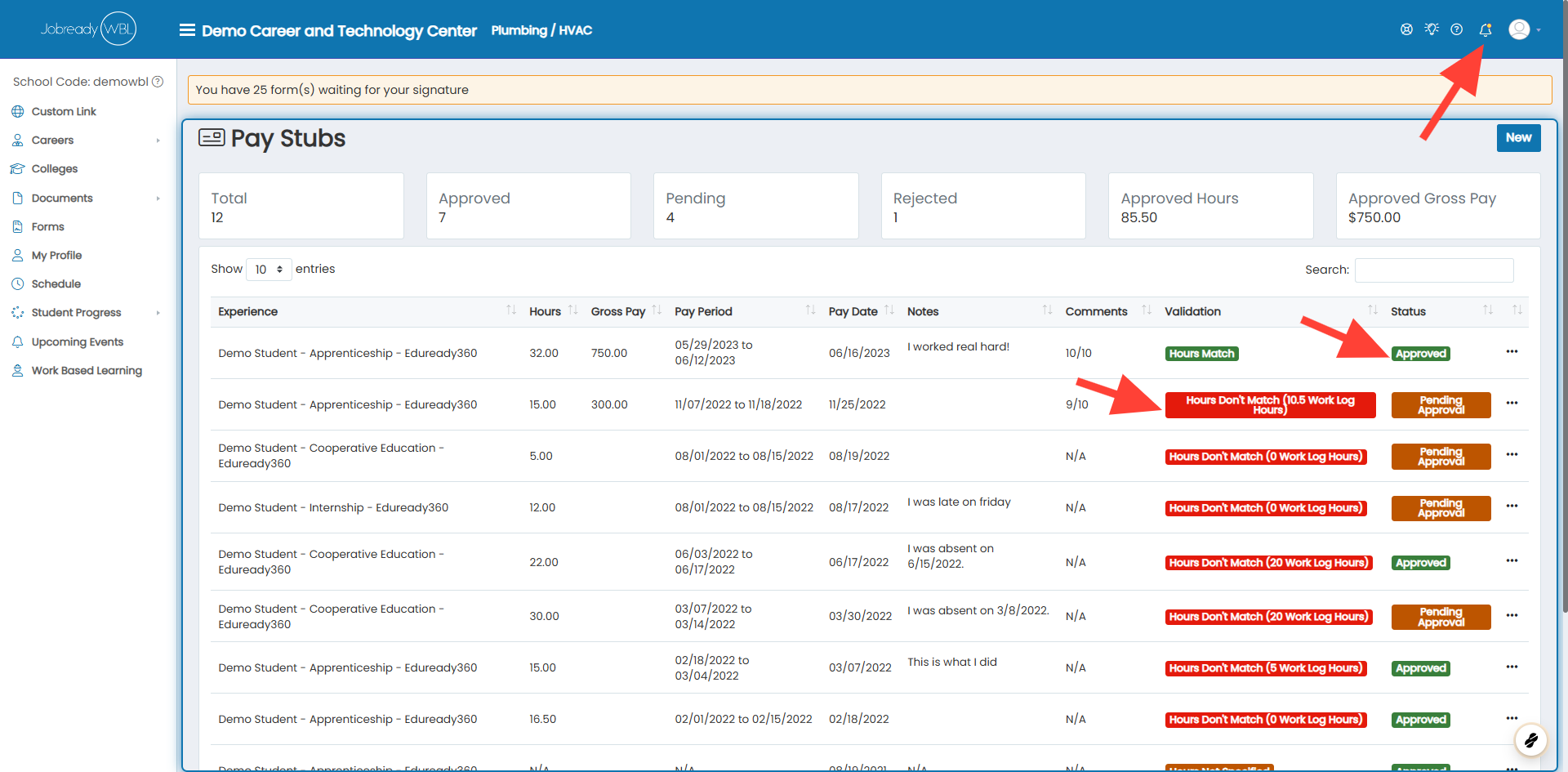The image size is (1568, 772).
Task: Click the New pay stub button
Action: (1518, 138)
